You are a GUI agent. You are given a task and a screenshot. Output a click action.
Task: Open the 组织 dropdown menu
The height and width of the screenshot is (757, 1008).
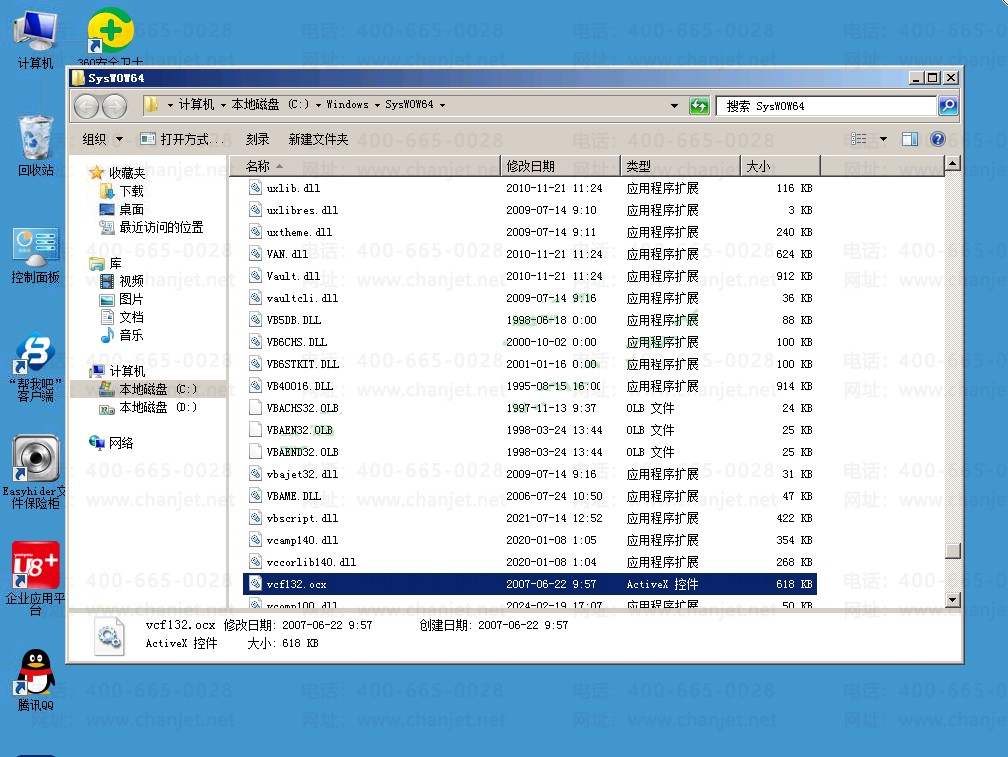coord(103,139)
